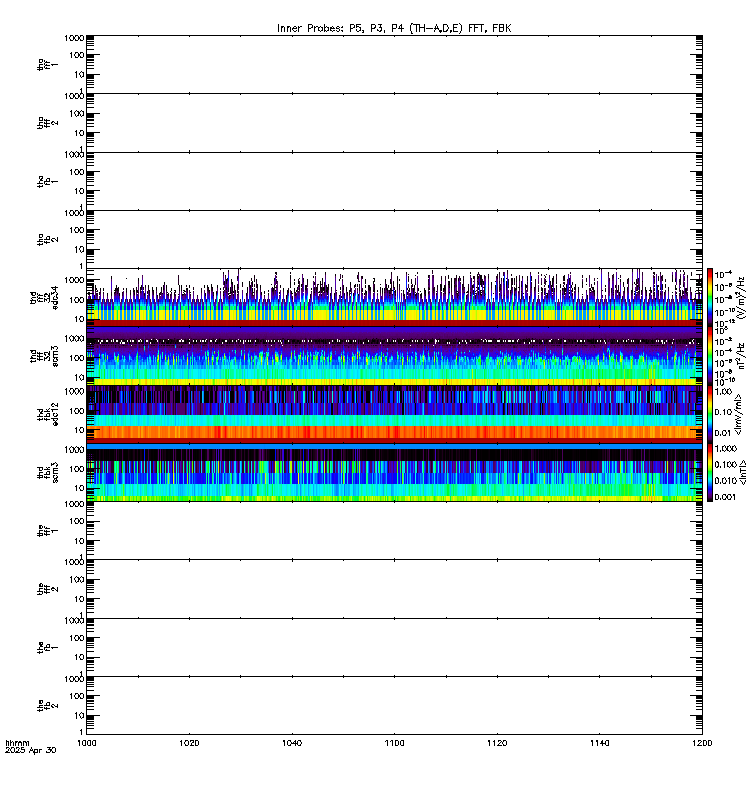
Task: Click the '2025 Apr 30' date label
Action: point(31,750)
